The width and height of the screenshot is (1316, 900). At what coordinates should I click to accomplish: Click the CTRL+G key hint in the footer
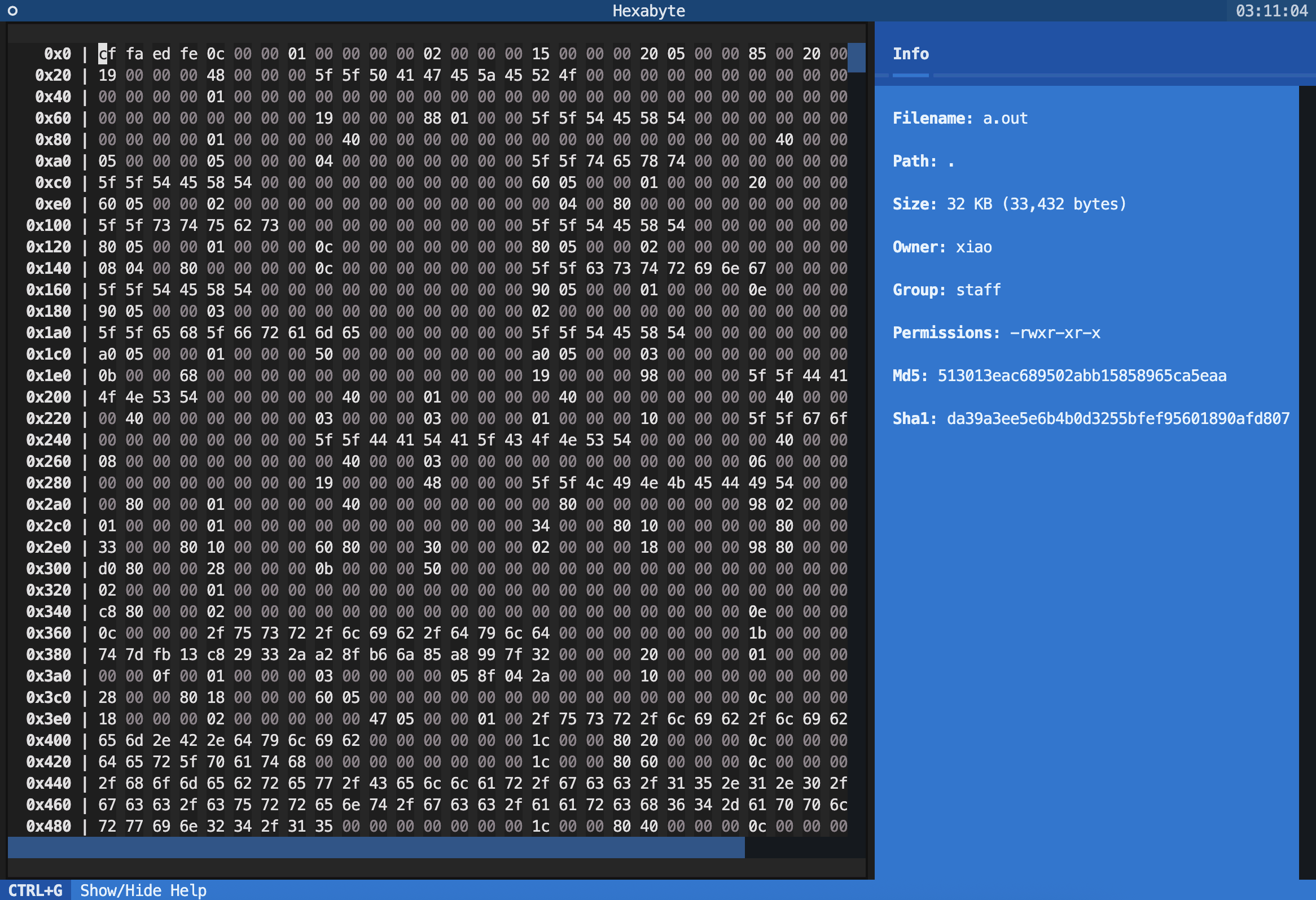click(35, 890)
